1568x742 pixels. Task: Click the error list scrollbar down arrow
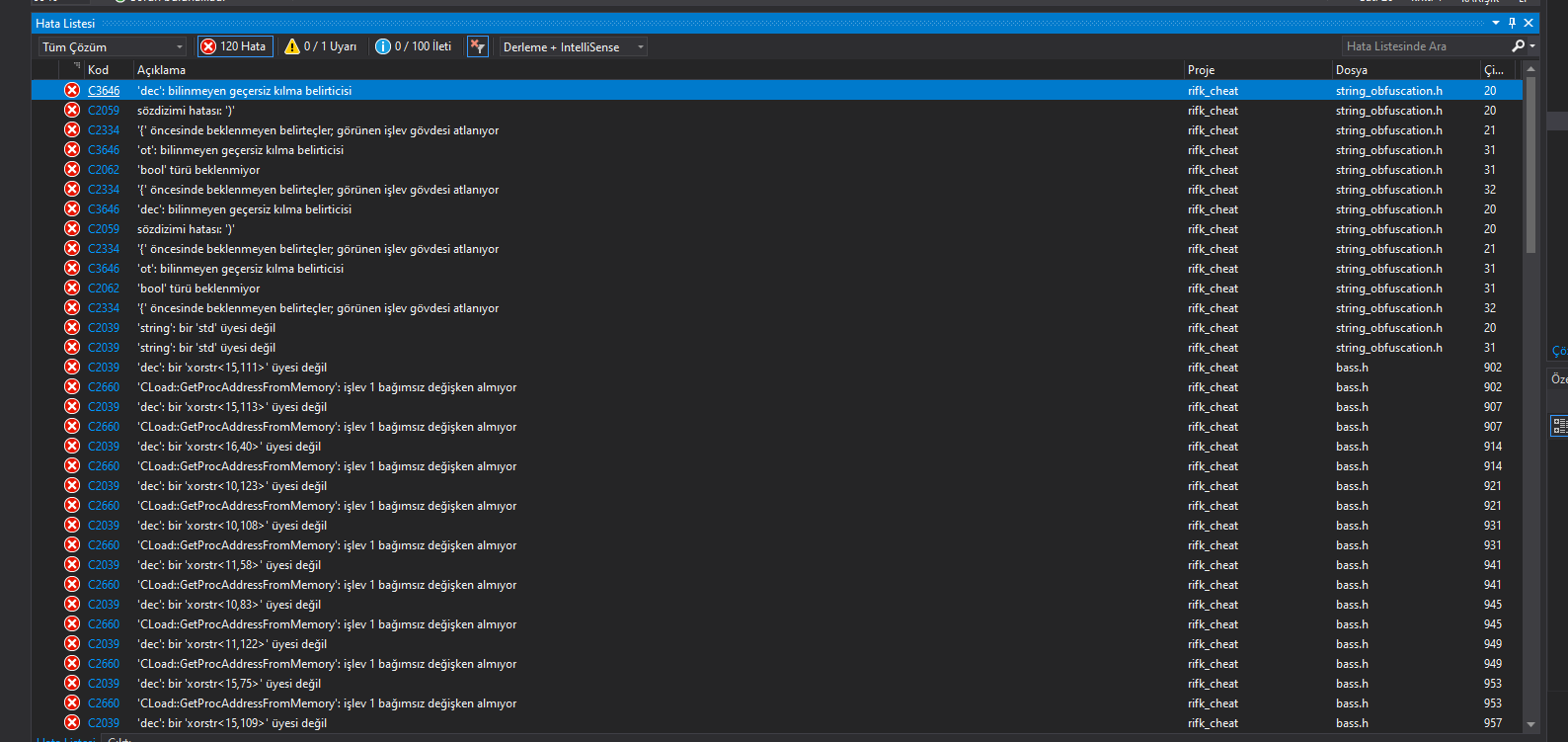[1531, 724]
